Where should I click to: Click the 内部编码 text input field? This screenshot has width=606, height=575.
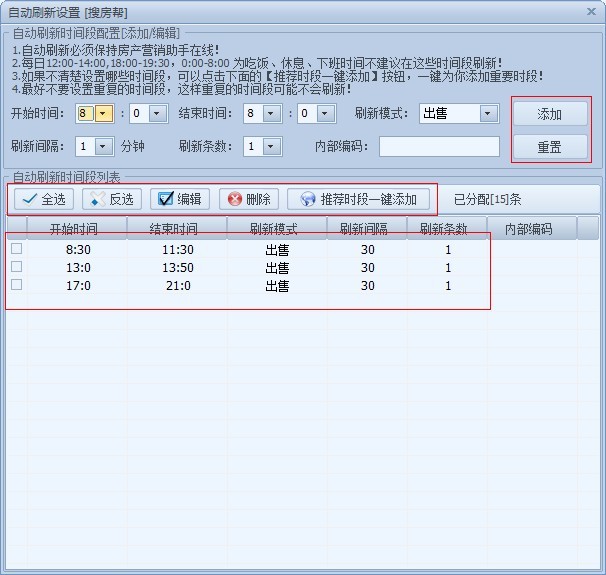(x=439, y=147)
